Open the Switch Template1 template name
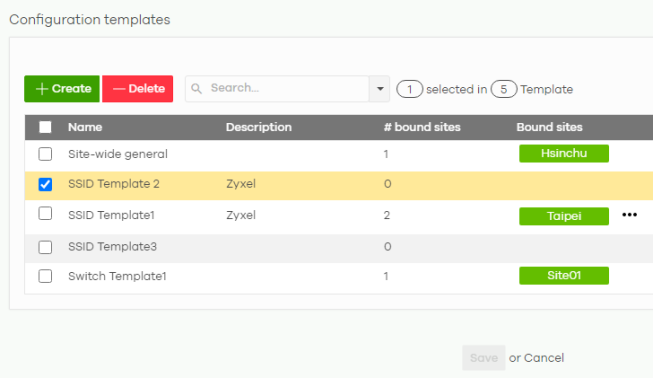 coord(117,276)
